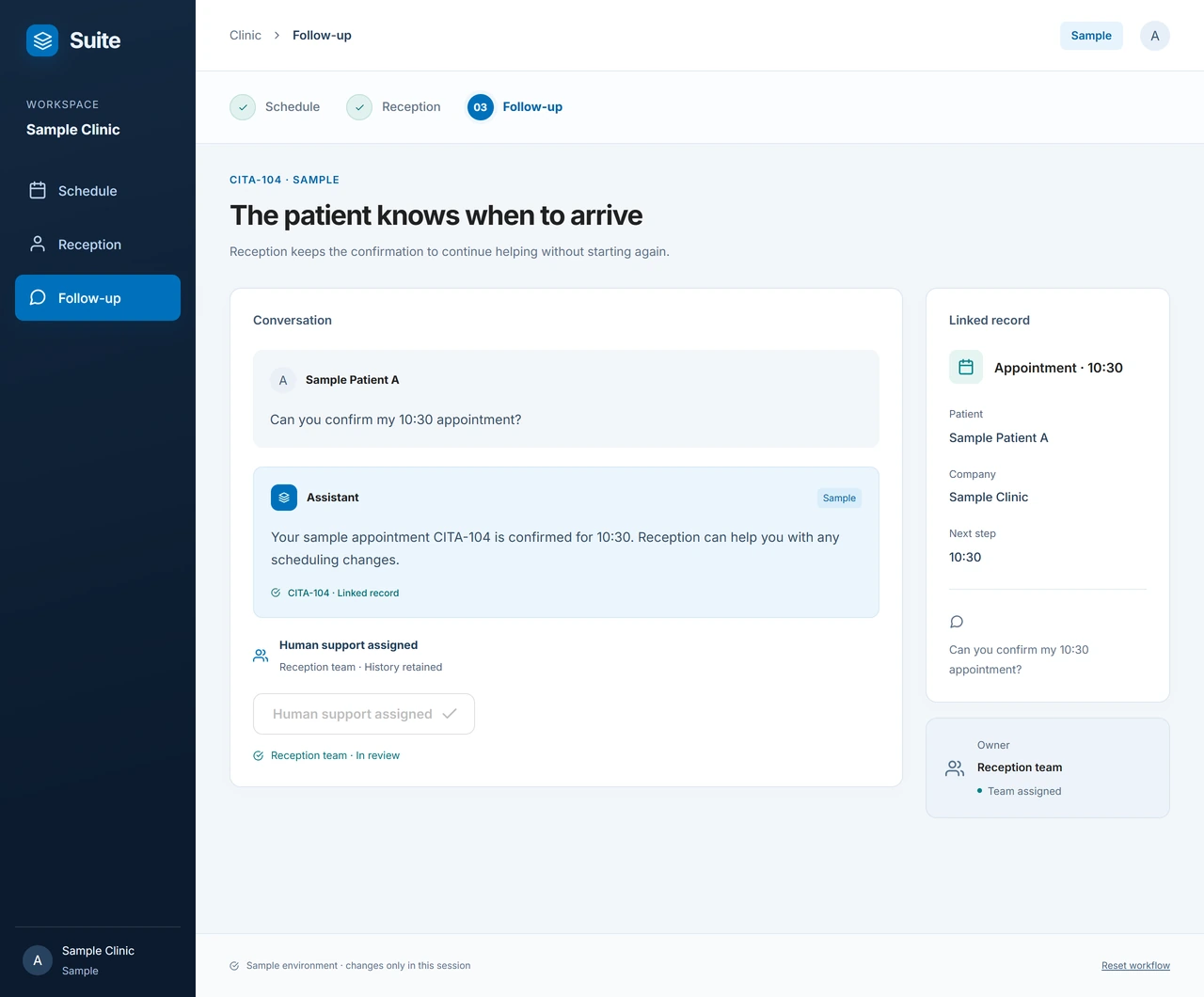Screen dimensions: 1204x997
Task: Click the Suite logo icon
Action: 42,40
